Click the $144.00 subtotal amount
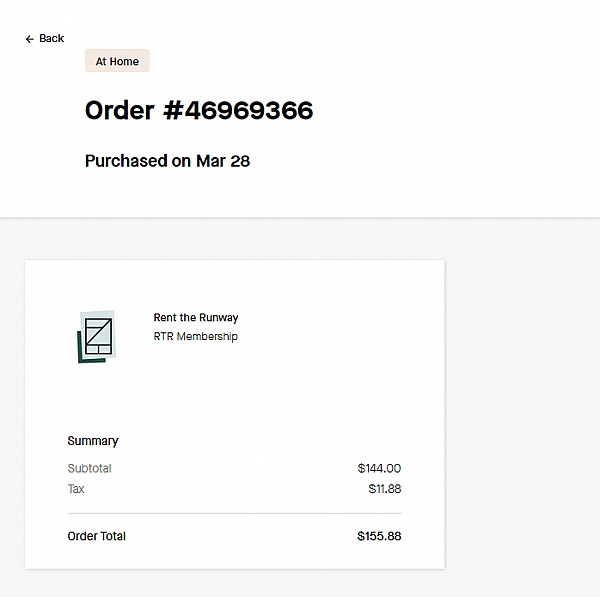 coord(379,468)
